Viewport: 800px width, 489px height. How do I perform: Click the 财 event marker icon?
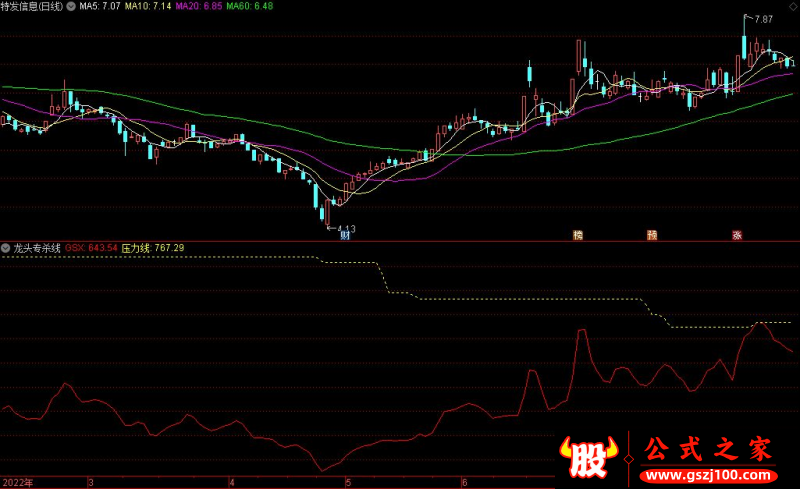[345, 236]
